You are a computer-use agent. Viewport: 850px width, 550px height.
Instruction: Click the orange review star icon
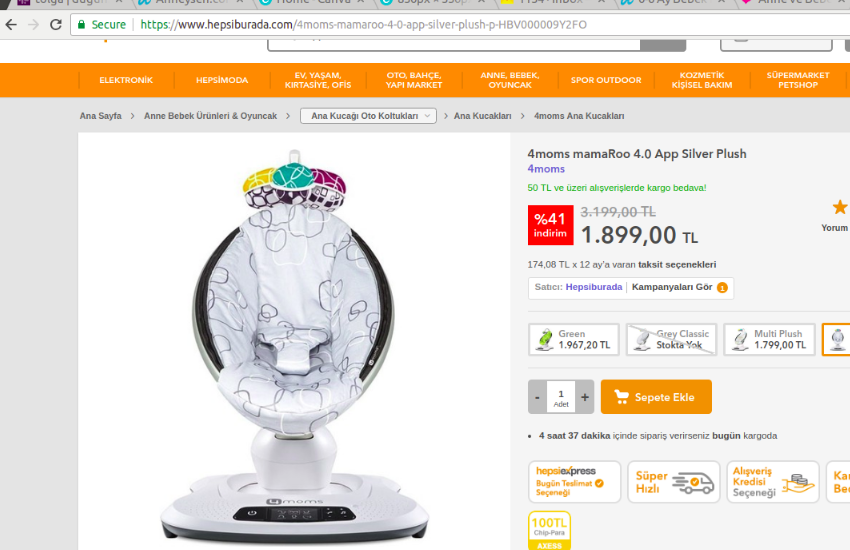[x=840, y=207]
